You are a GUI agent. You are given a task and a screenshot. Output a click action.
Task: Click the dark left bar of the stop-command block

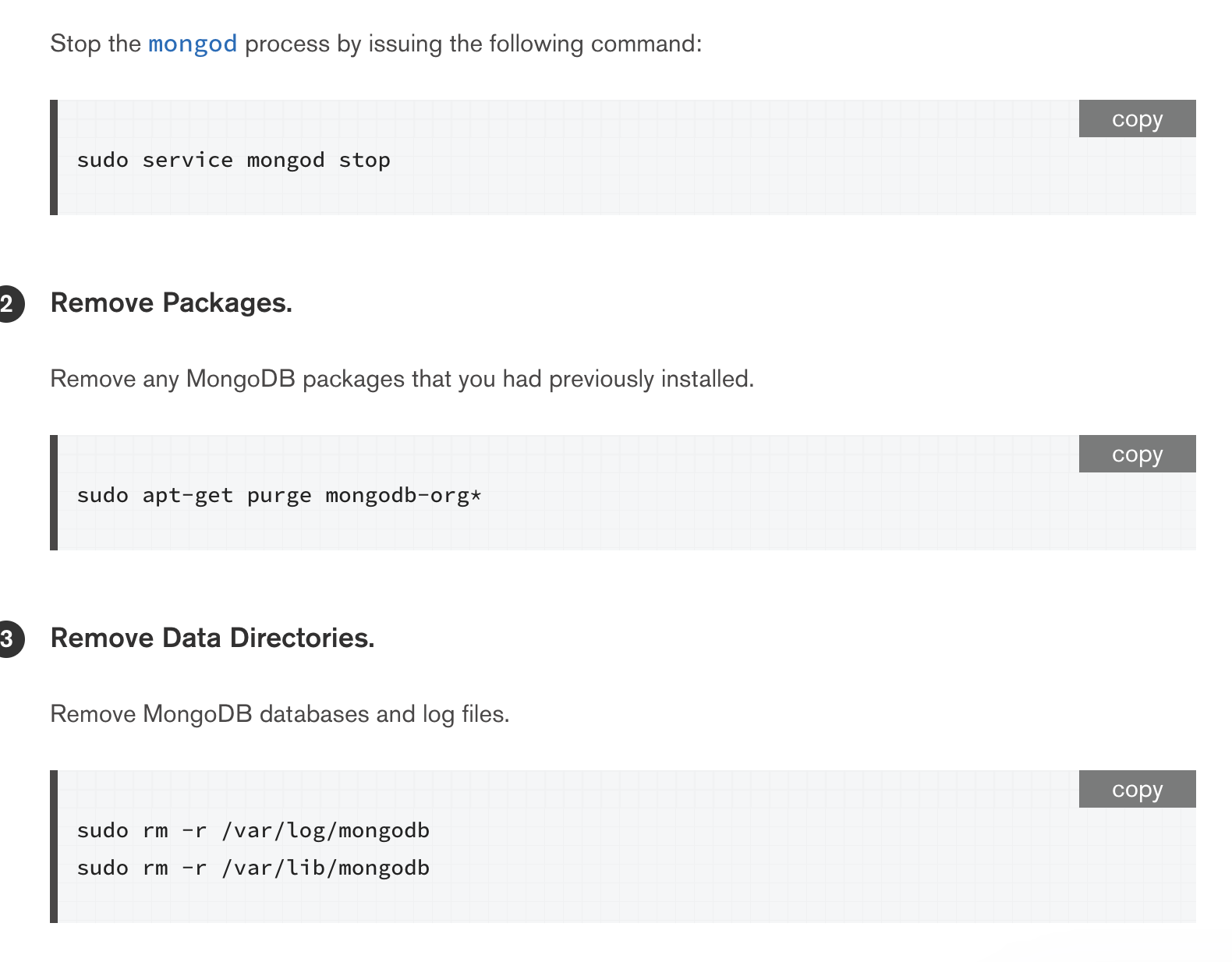tap(54, 157)
